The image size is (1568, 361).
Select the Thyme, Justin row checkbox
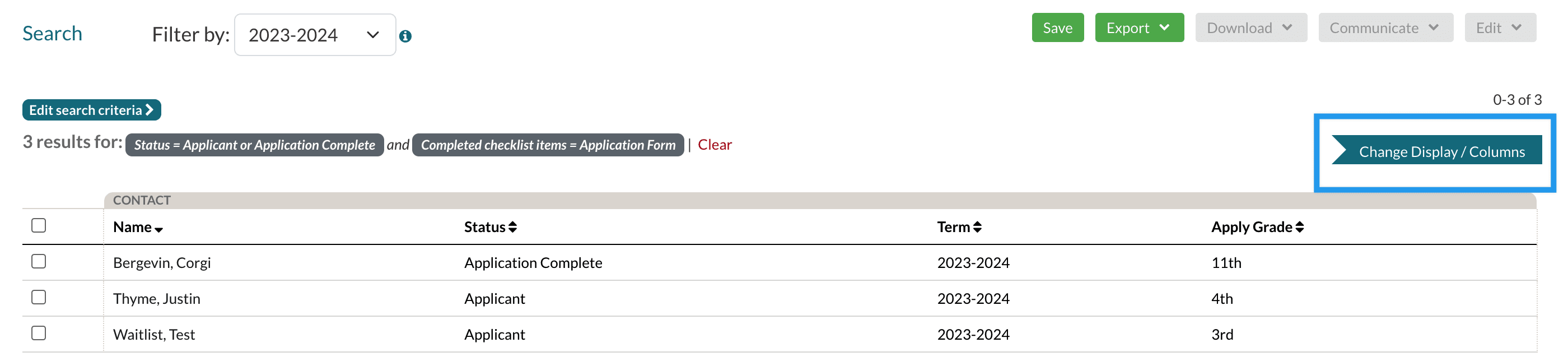pyautogui.click(x=39, y=298)
